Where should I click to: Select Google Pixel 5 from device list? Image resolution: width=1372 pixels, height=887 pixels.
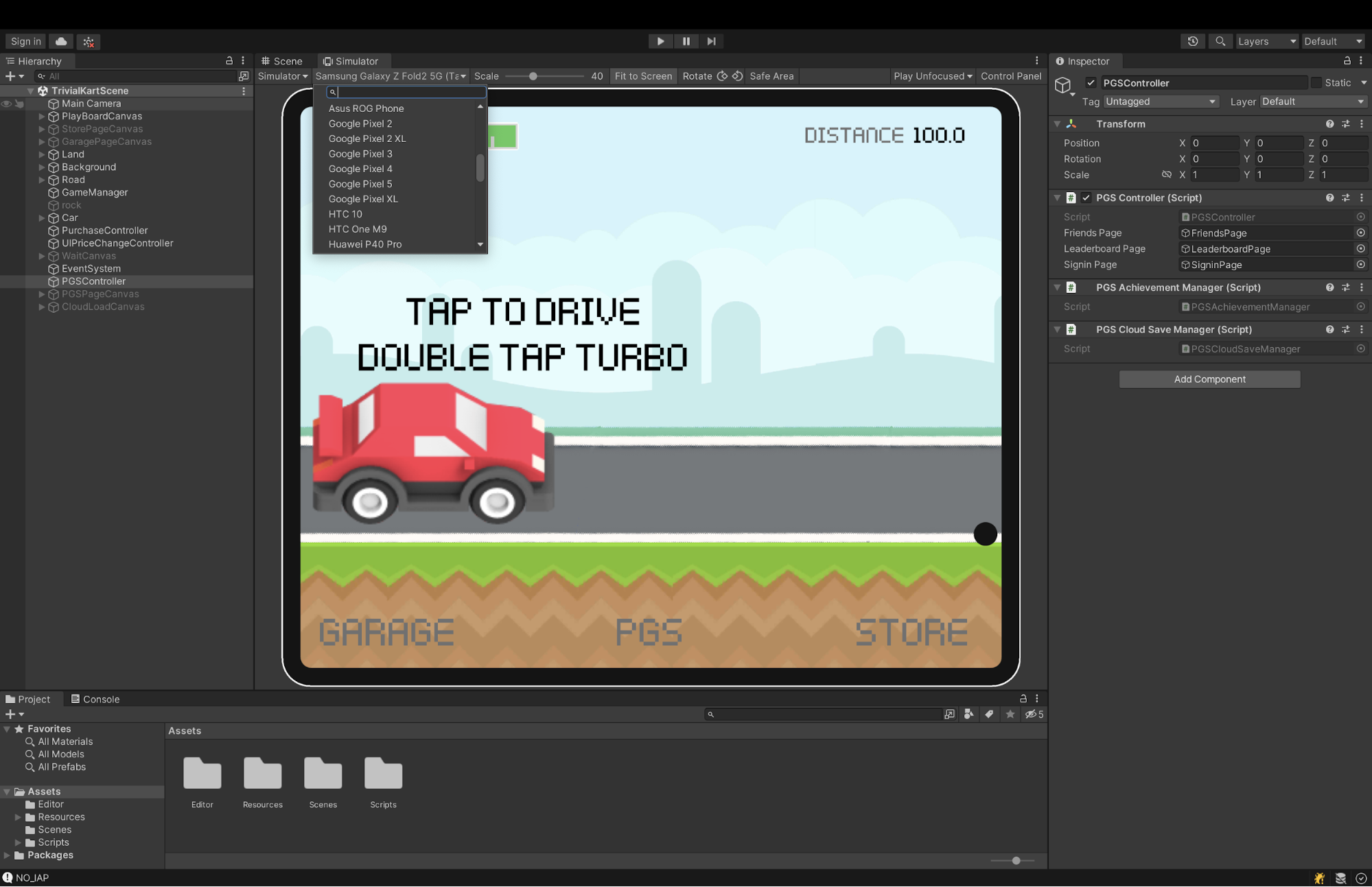360,184
